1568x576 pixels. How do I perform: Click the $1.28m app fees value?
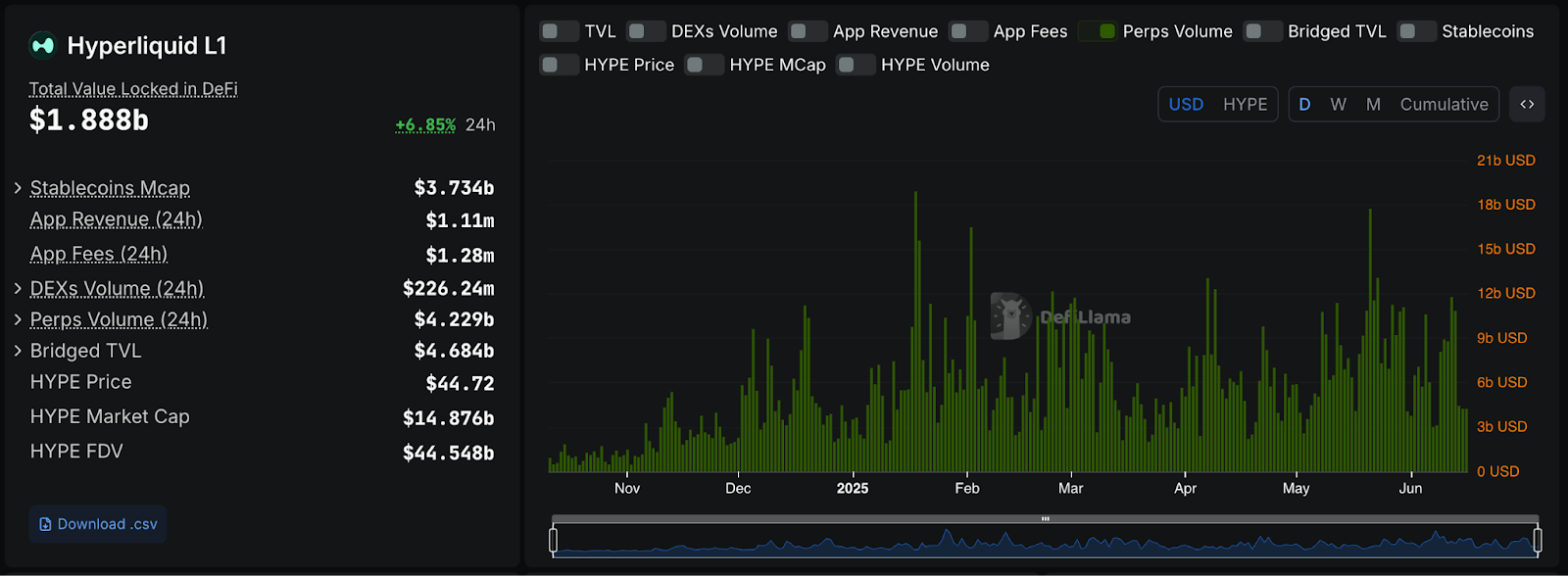point(460,256)
